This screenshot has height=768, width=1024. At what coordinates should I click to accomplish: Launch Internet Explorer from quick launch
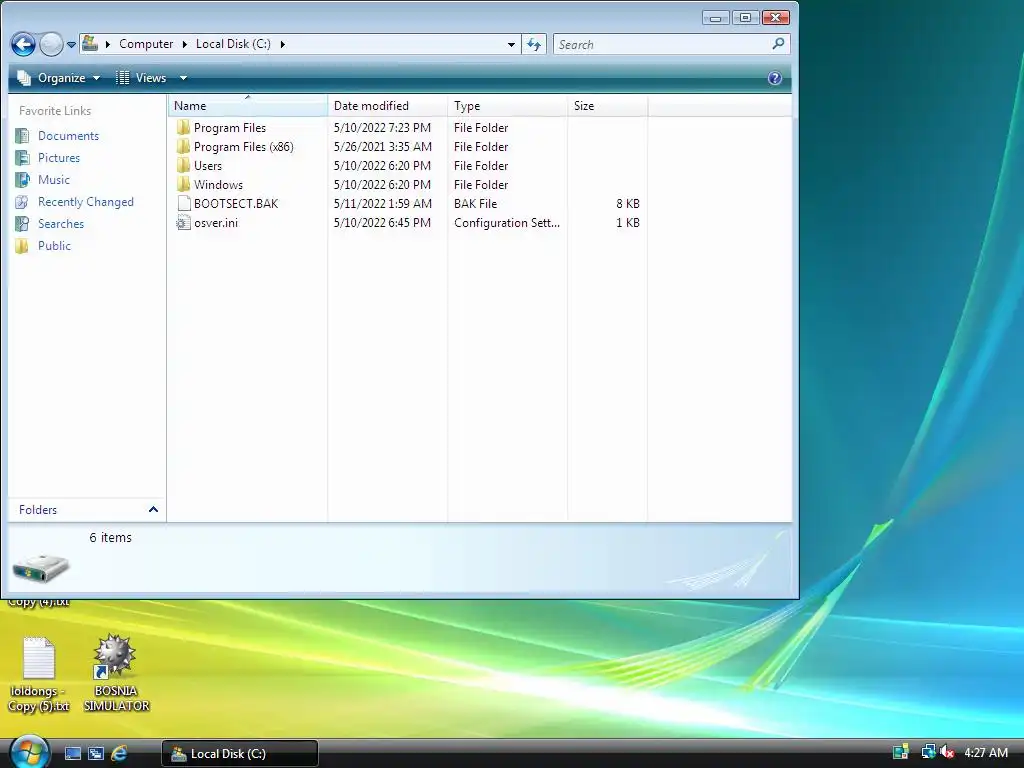(x=119, y=754)
